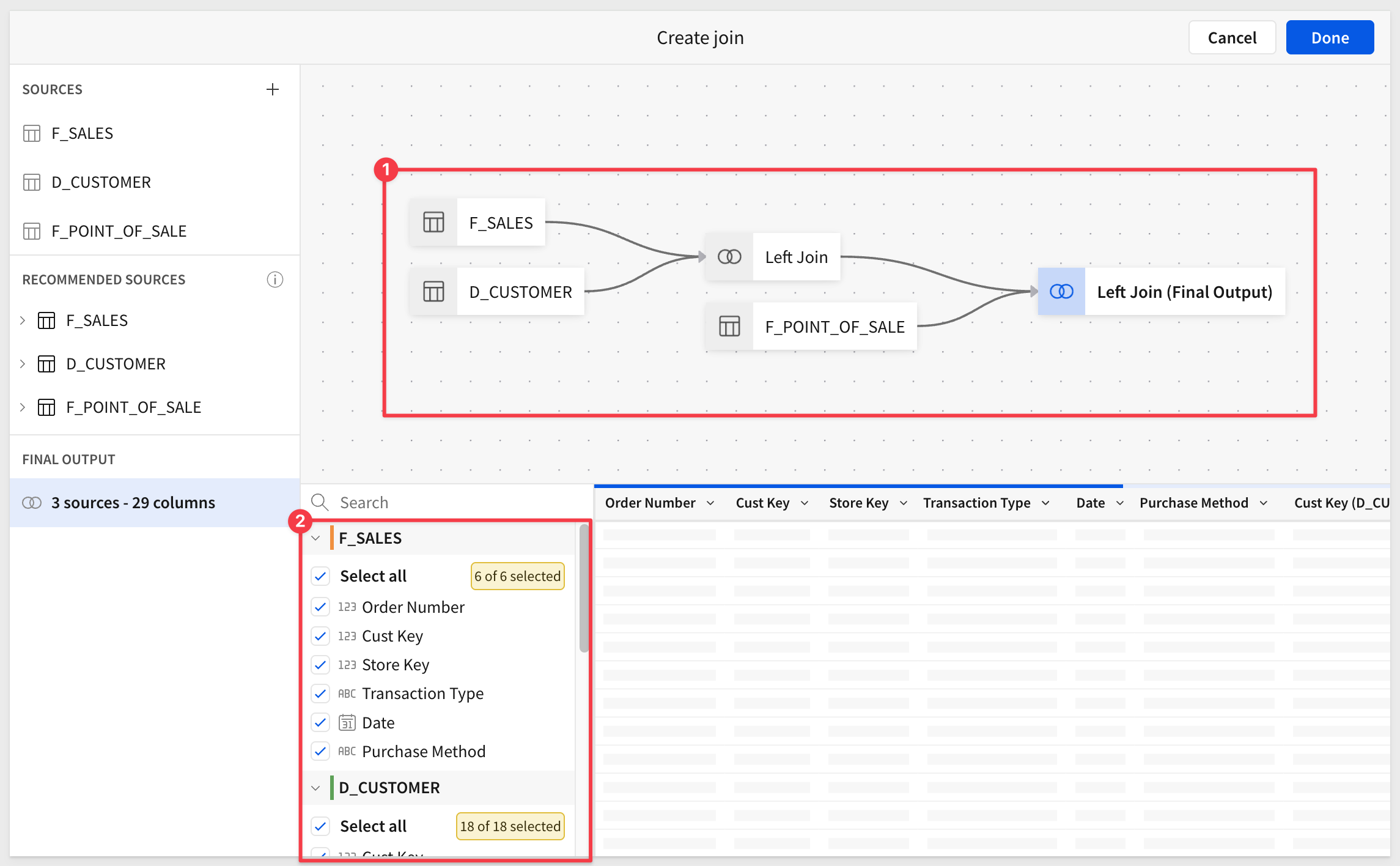The image size is (1400, 866).
Task: Uncheck Select all under D_CUSTOMER
Action: (320, 826)
